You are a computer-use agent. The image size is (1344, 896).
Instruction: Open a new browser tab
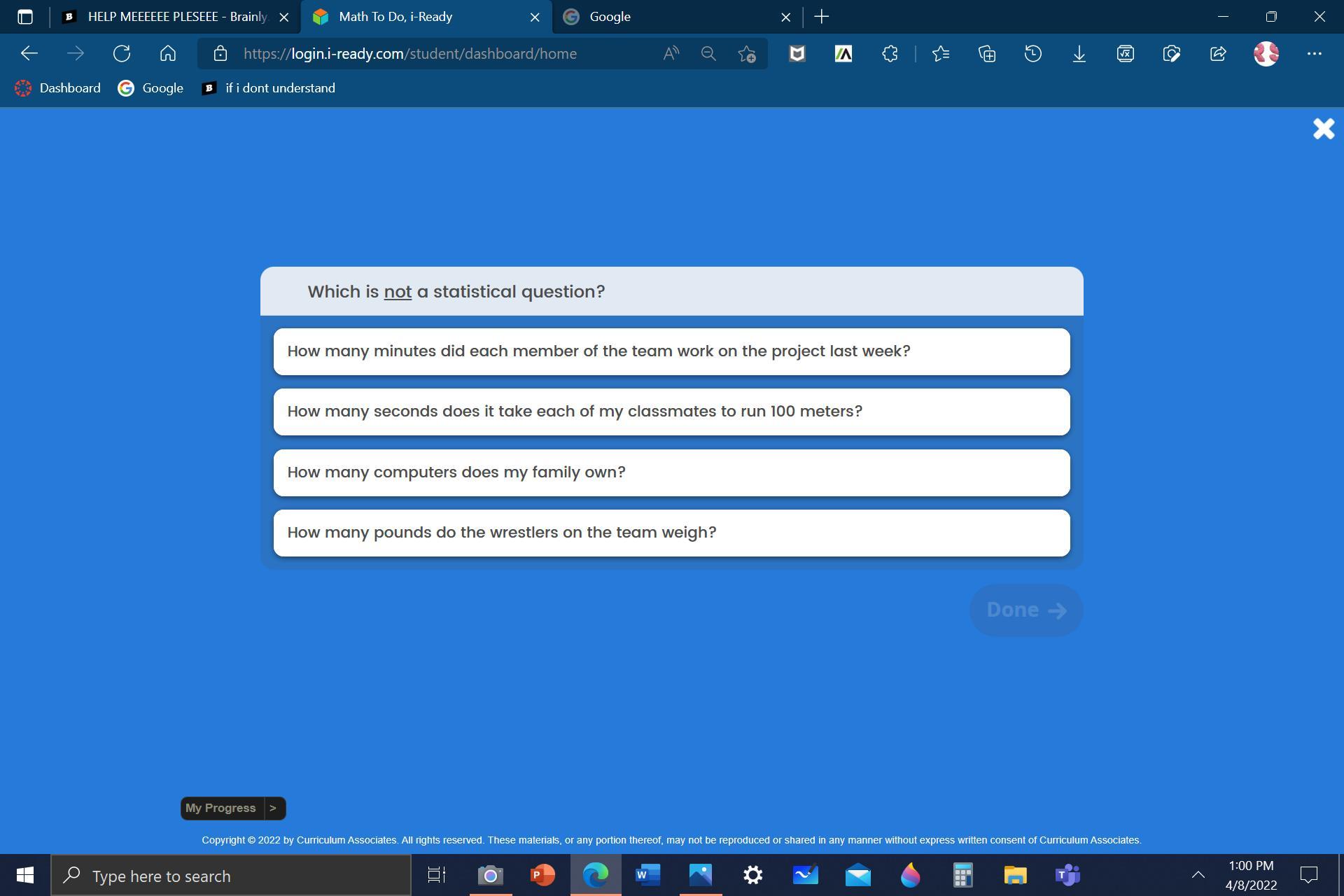coord(822,17)
